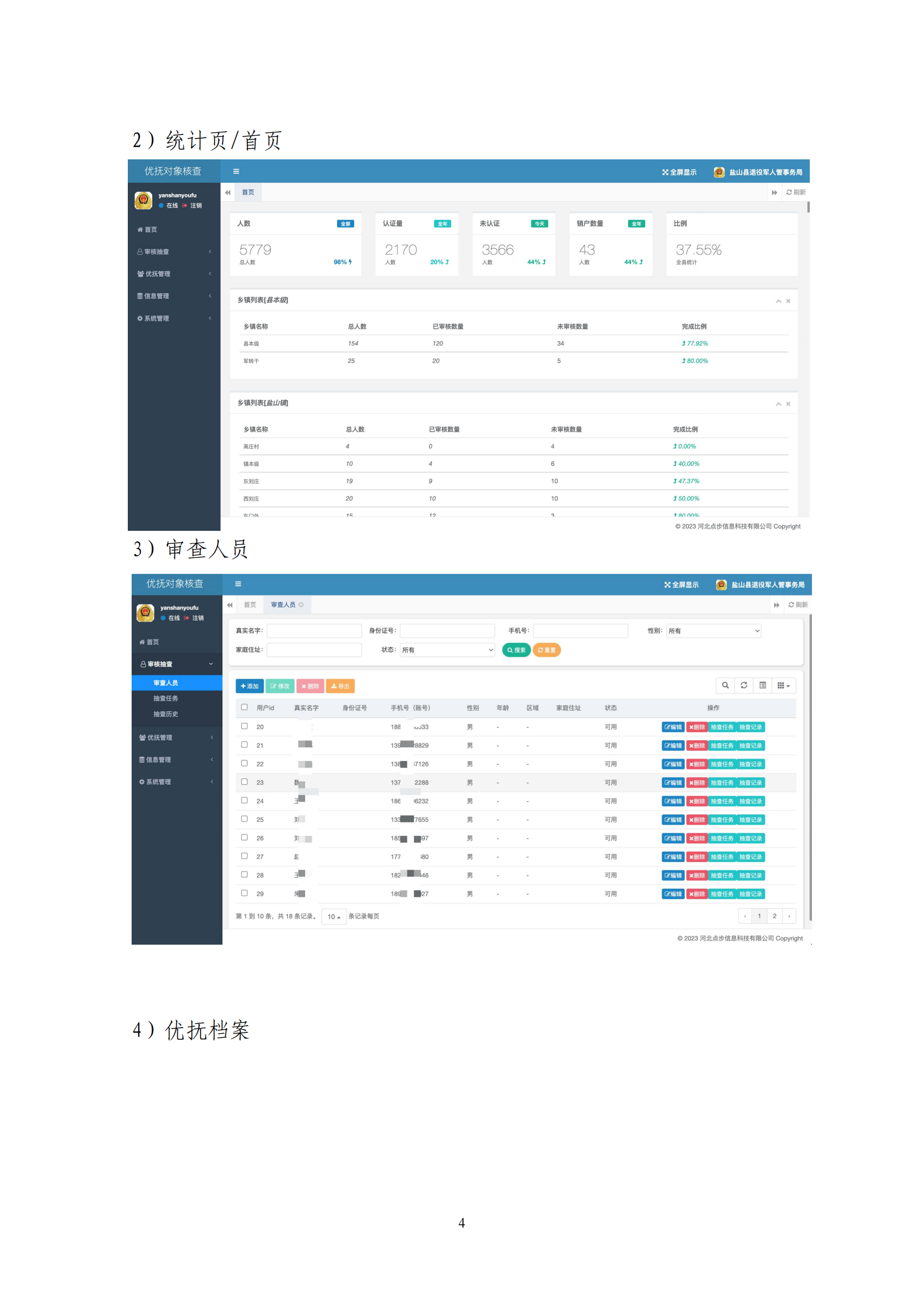Go to page 2 in table pagination
Viewport: 924px width, 1307px height.
[774, 916]
